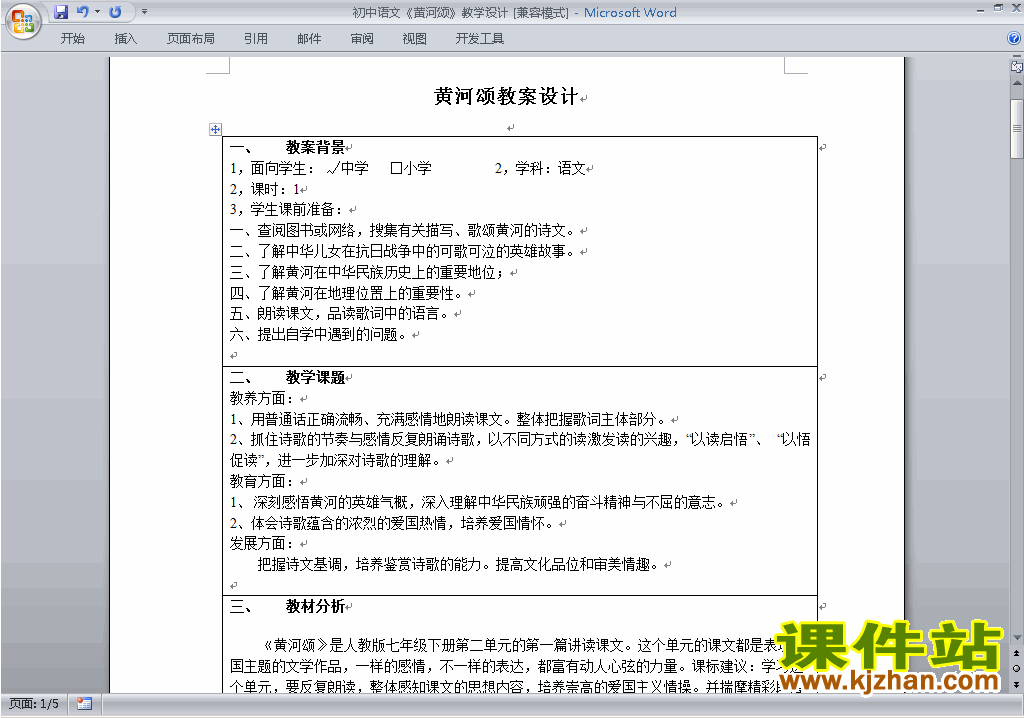Open Word Help question mark icon

(1014, 39)
